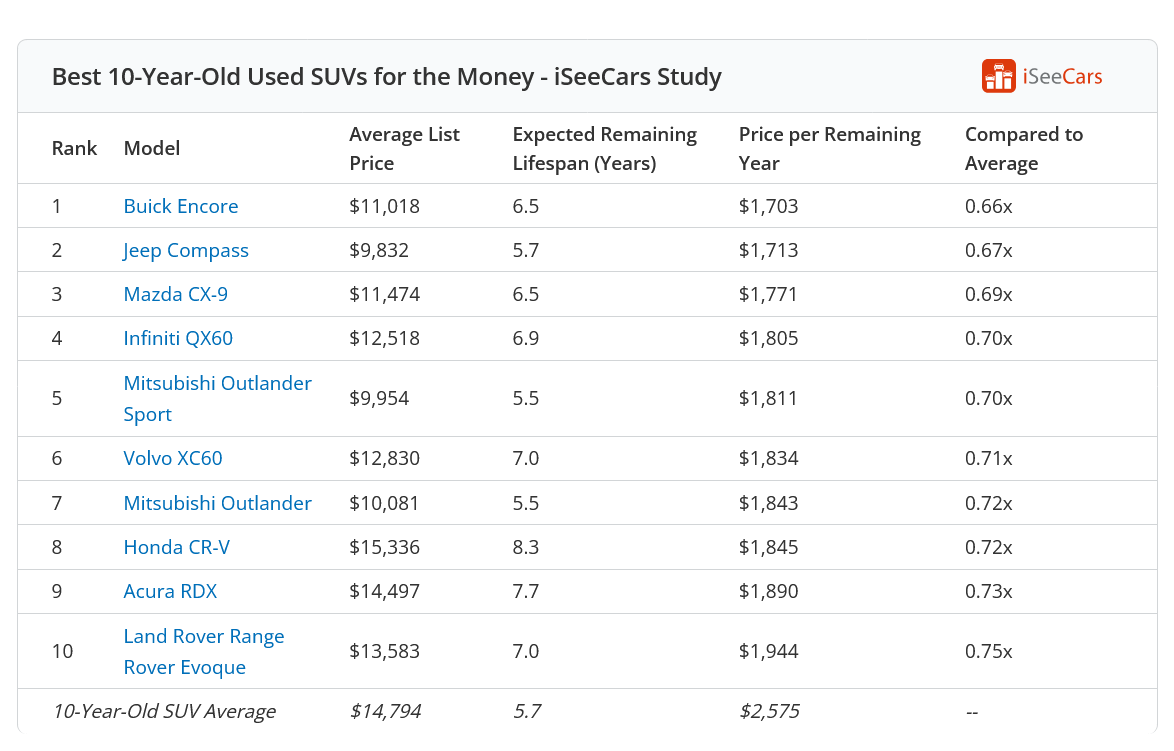Screen dimensions: 1174x751
Task: Open the Acura RDX link
Action: click(x=170, y=591)
